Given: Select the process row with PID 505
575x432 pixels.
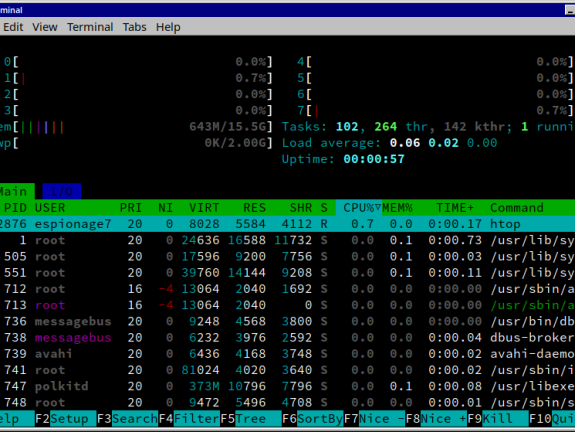Looking at the screenshot, I should click(288, 256).
